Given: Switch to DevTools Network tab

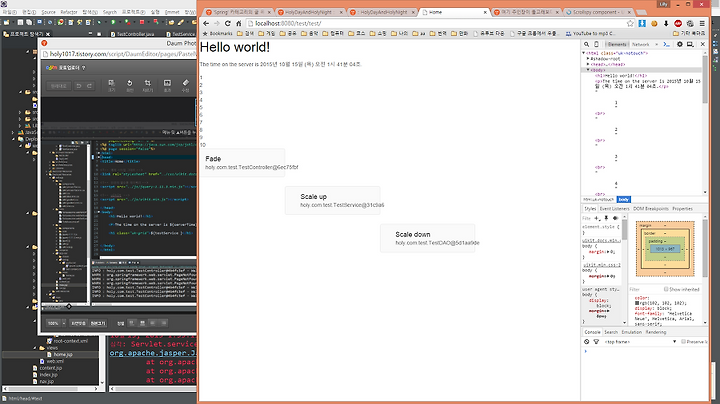Looking at the screenshot, I should [x=640, y=44].
